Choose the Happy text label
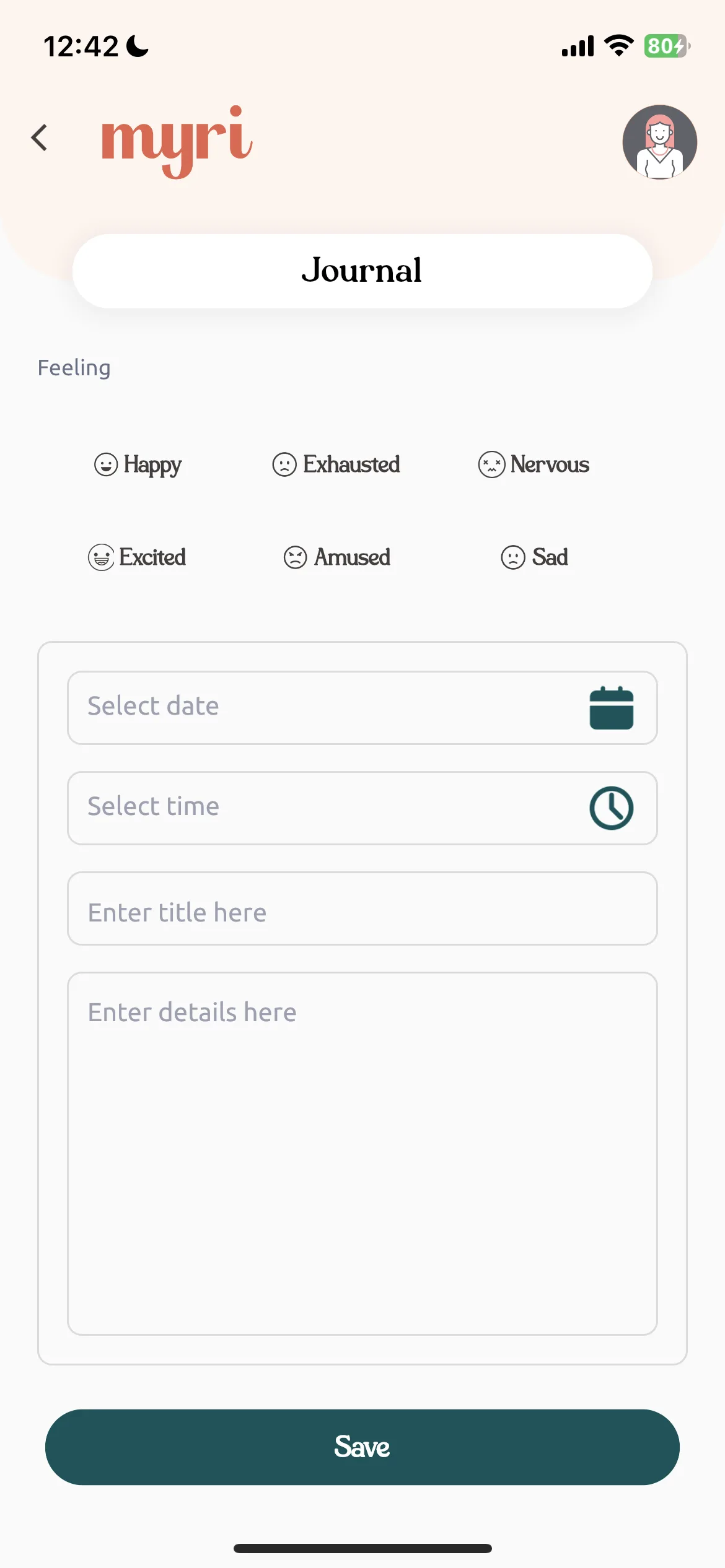Viewport: 725px width, 1568px height. (x=152, y=464)
